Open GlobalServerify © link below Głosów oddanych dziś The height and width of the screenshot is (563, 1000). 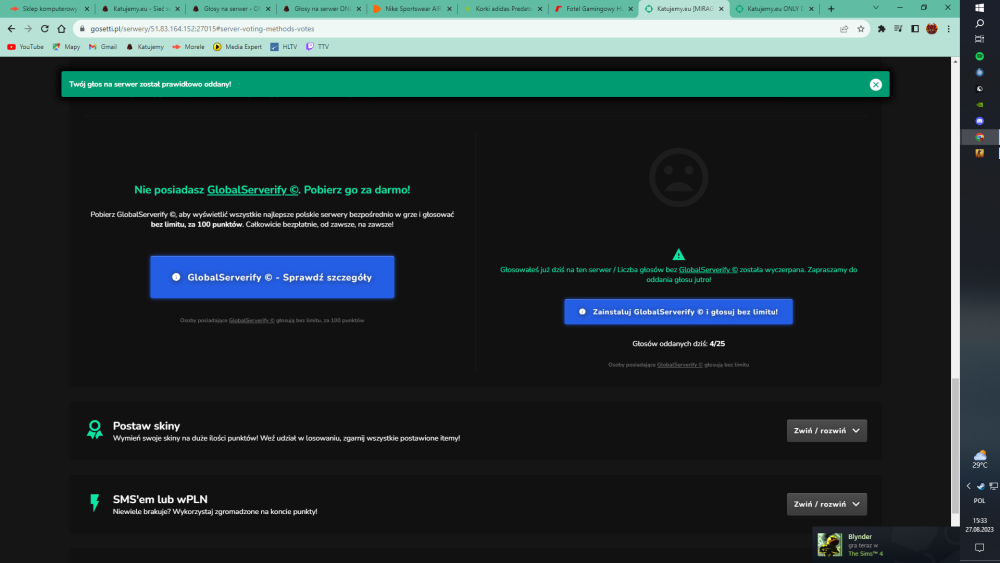(x=679, y=365)
